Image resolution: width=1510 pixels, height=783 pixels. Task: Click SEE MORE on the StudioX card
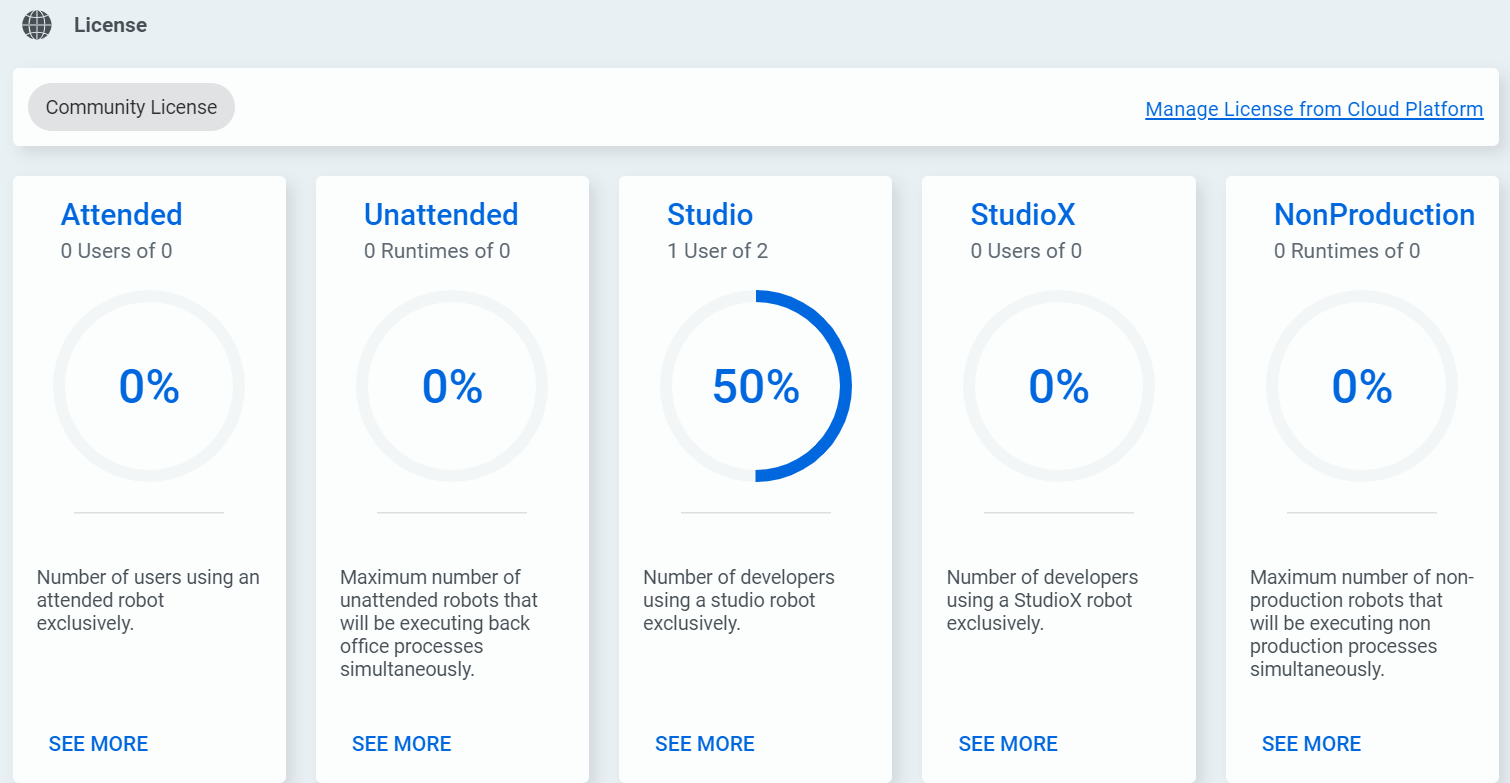coord(1008,744)
